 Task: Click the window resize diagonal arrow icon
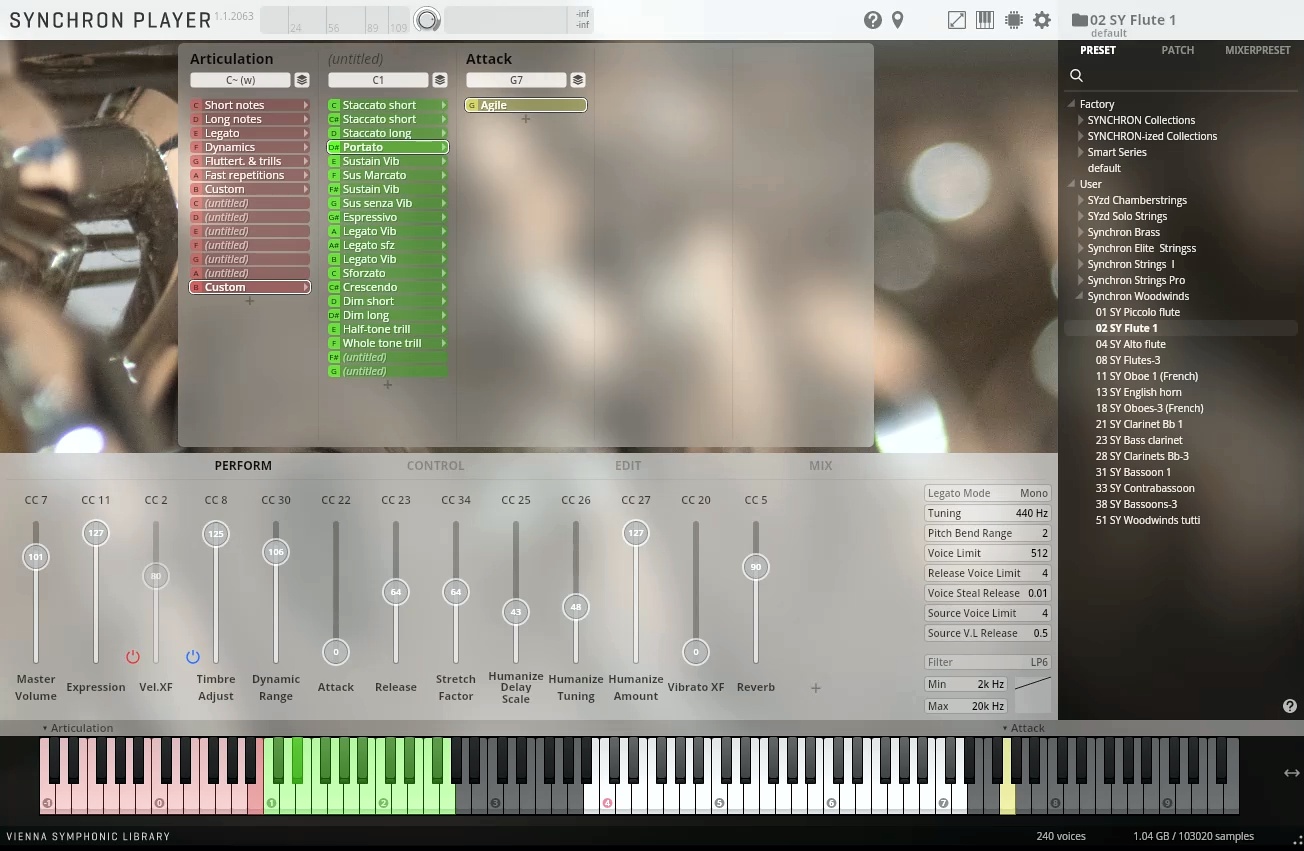[956, 20]
